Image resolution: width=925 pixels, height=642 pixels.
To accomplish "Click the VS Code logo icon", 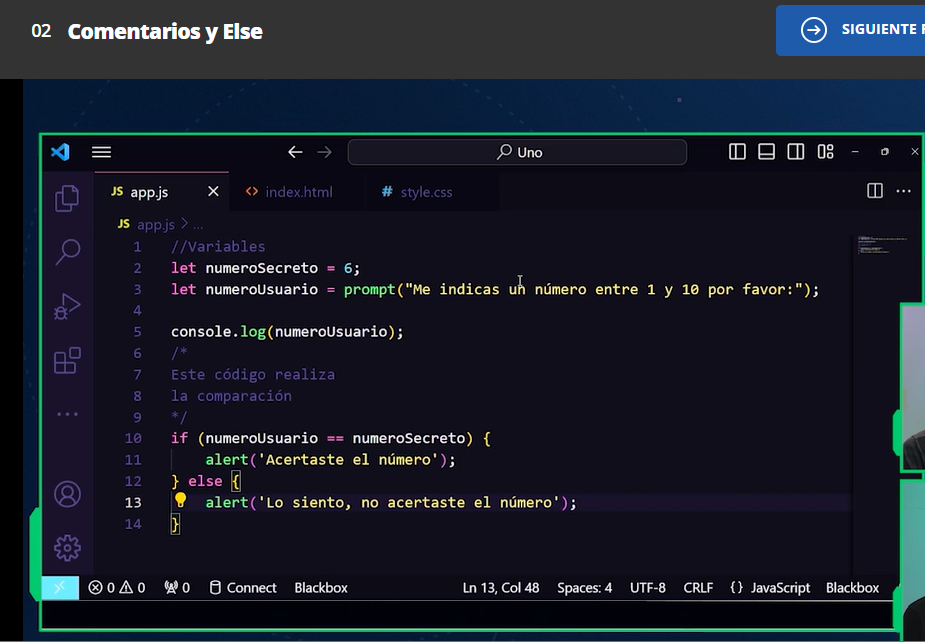I will (61, 152).
